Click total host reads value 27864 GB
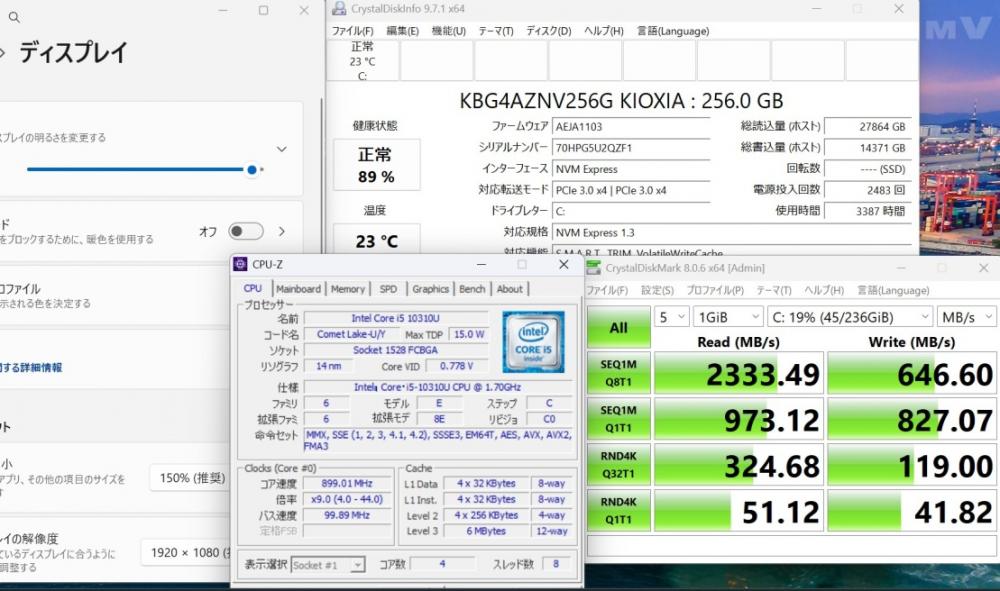Screen dimensions: 1000x591 [x=868, y=126]
